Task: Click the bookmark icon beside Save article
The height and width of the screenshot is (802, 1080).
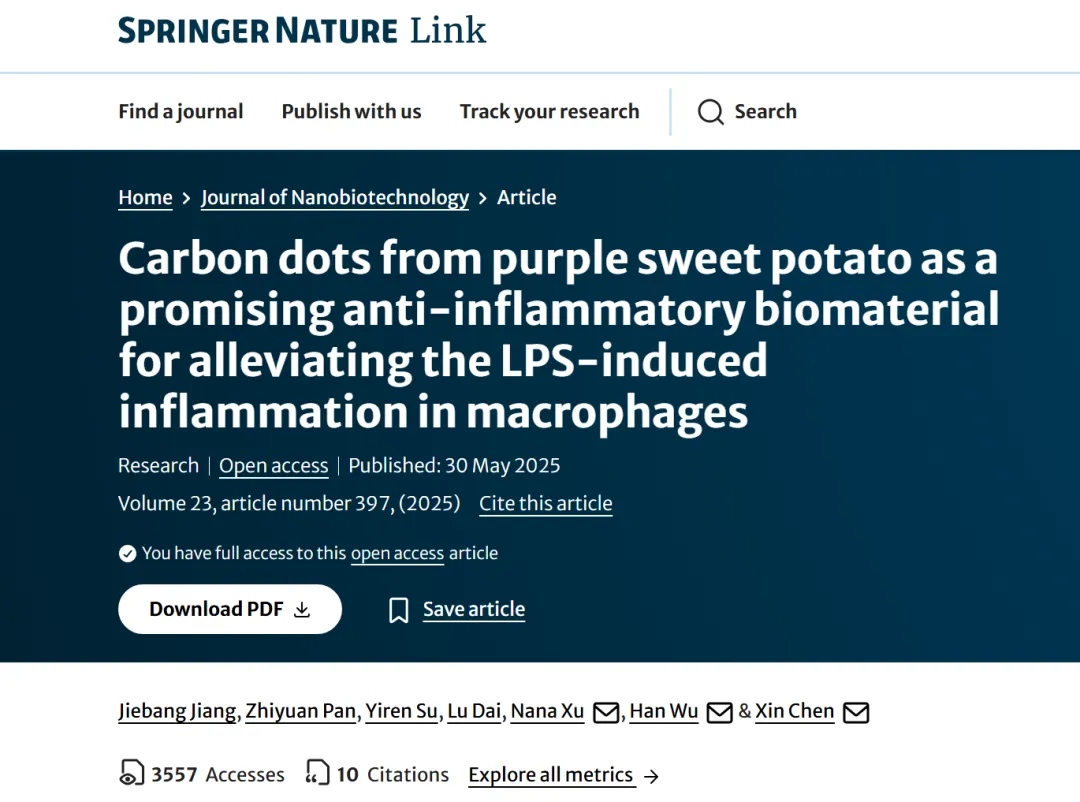Action: point(399,610)
